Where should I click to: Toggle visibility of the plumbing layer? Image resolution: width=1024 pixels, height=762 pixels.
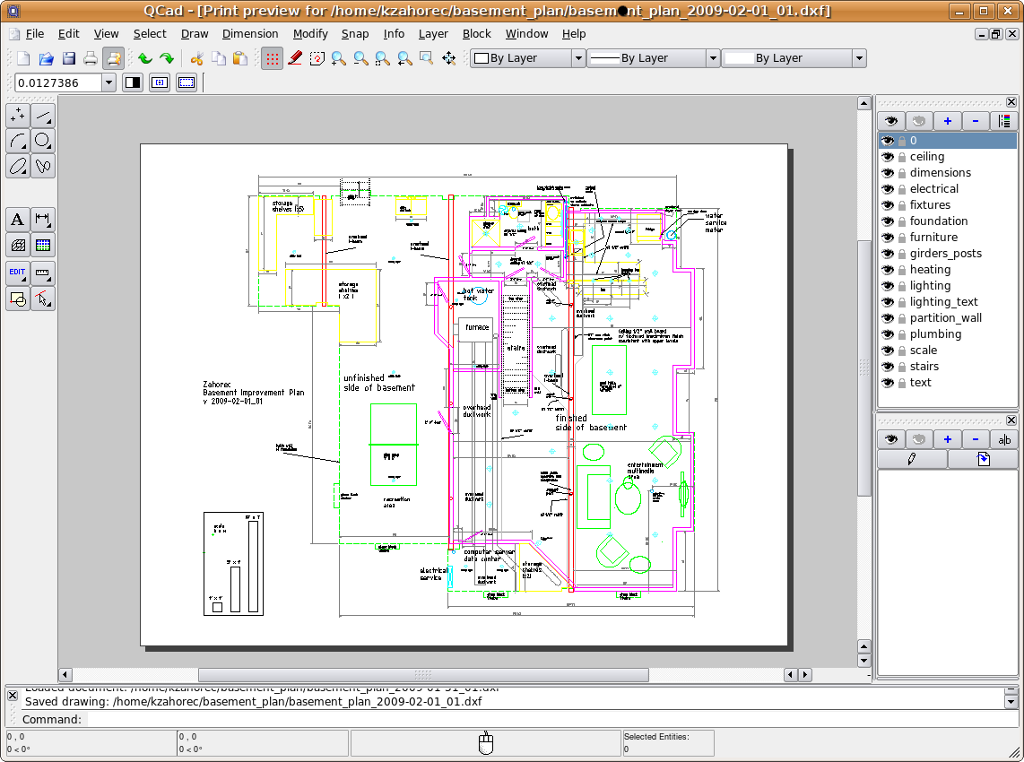(887, 333)
